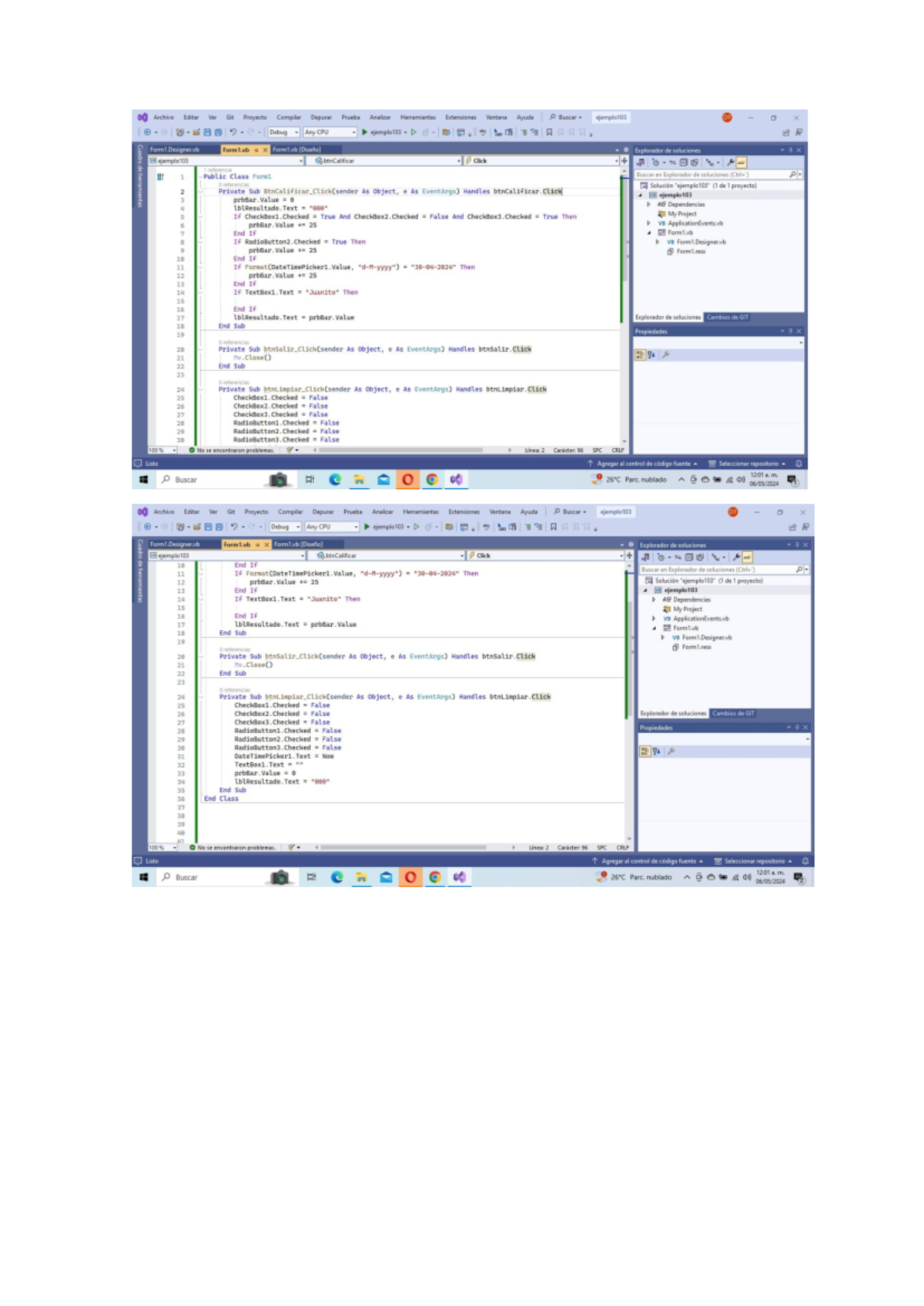
Task: Click wrench Properties icon in upper Solution Explorer toolbar
Action: (730, 162)
